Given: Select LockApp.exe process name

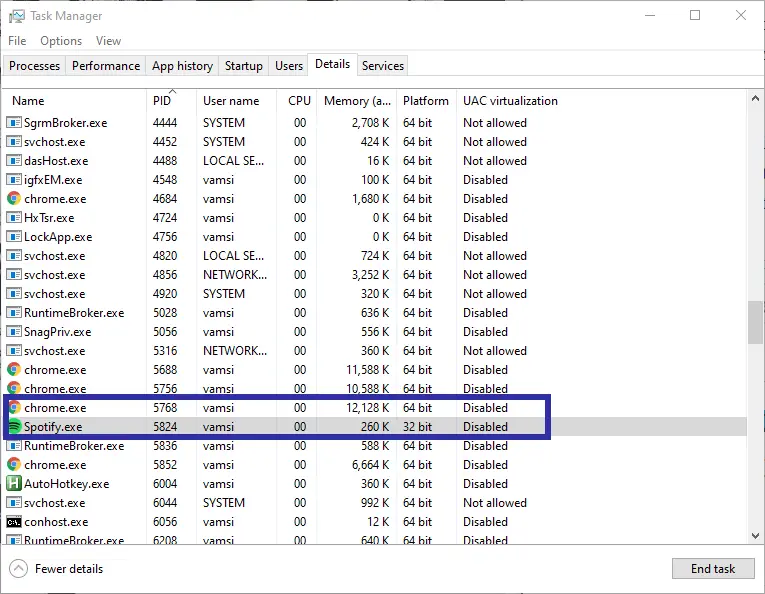Looking at the screenshot, I should click(x=58, y=237).
